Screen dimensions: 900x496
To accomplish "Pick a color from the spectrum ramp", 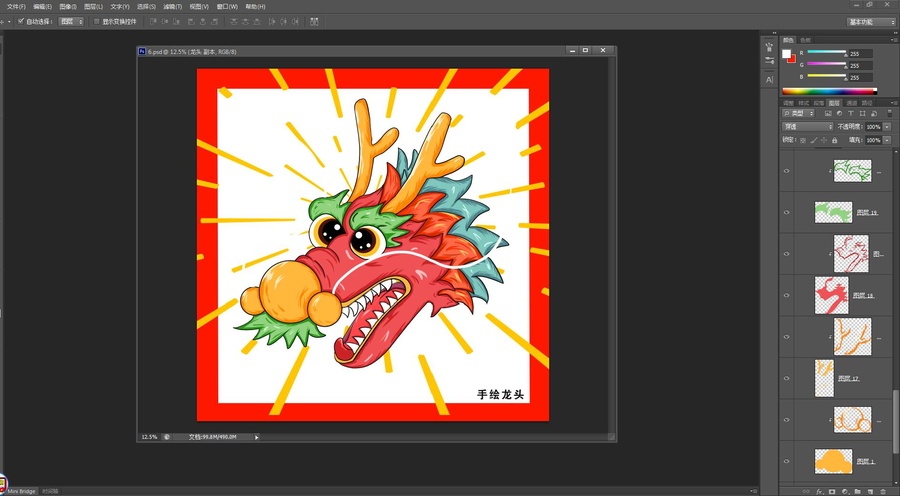I will 829,91.
